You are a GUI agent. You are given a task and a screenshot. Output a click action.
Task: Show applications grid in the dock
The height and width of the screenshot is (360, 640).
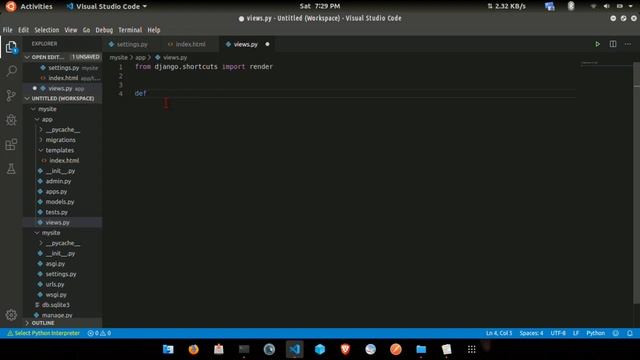coord(471,349)
